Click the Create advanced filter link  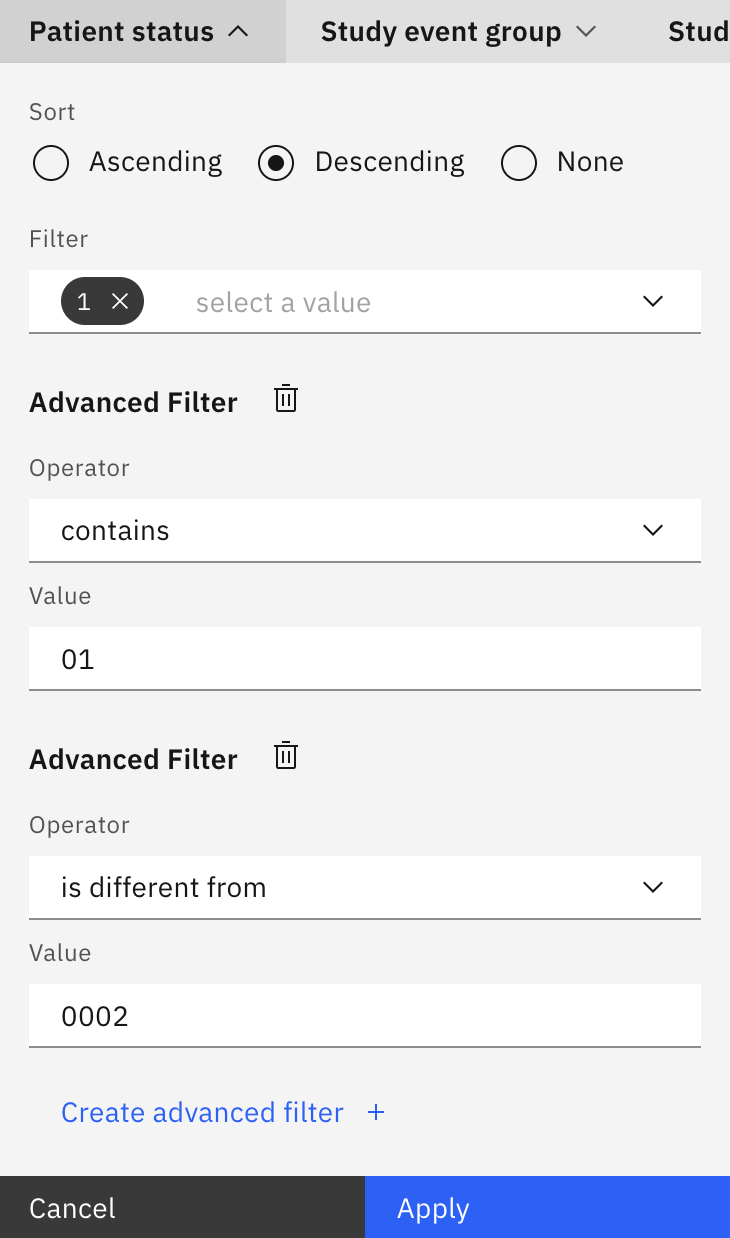click(202, 1112)
